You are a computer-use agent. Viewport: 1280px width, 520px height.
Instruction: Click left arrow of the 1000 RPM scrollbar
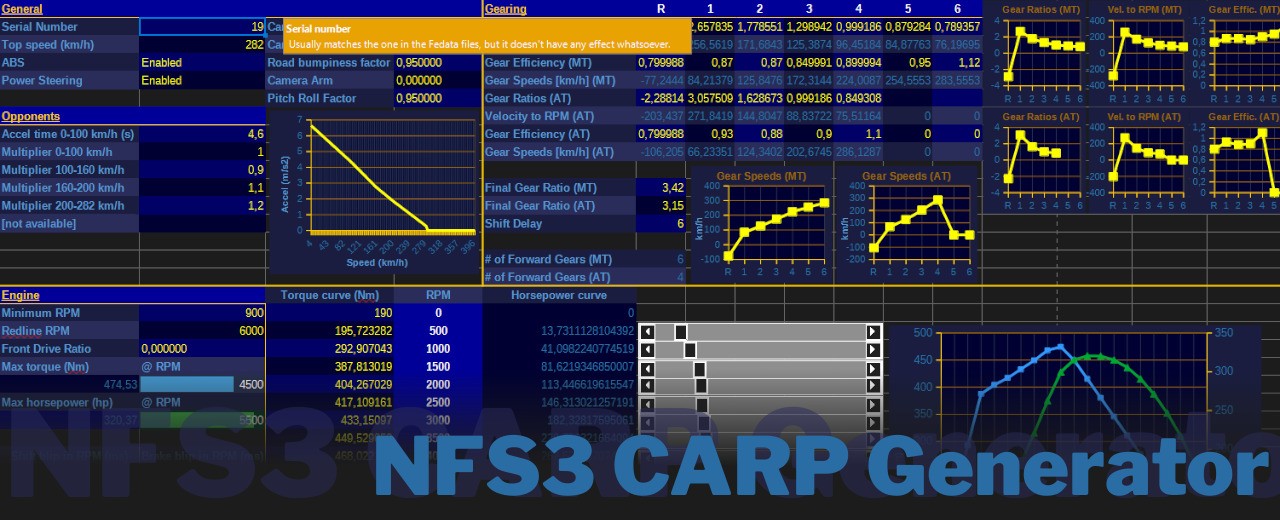(x=647, y=350)
